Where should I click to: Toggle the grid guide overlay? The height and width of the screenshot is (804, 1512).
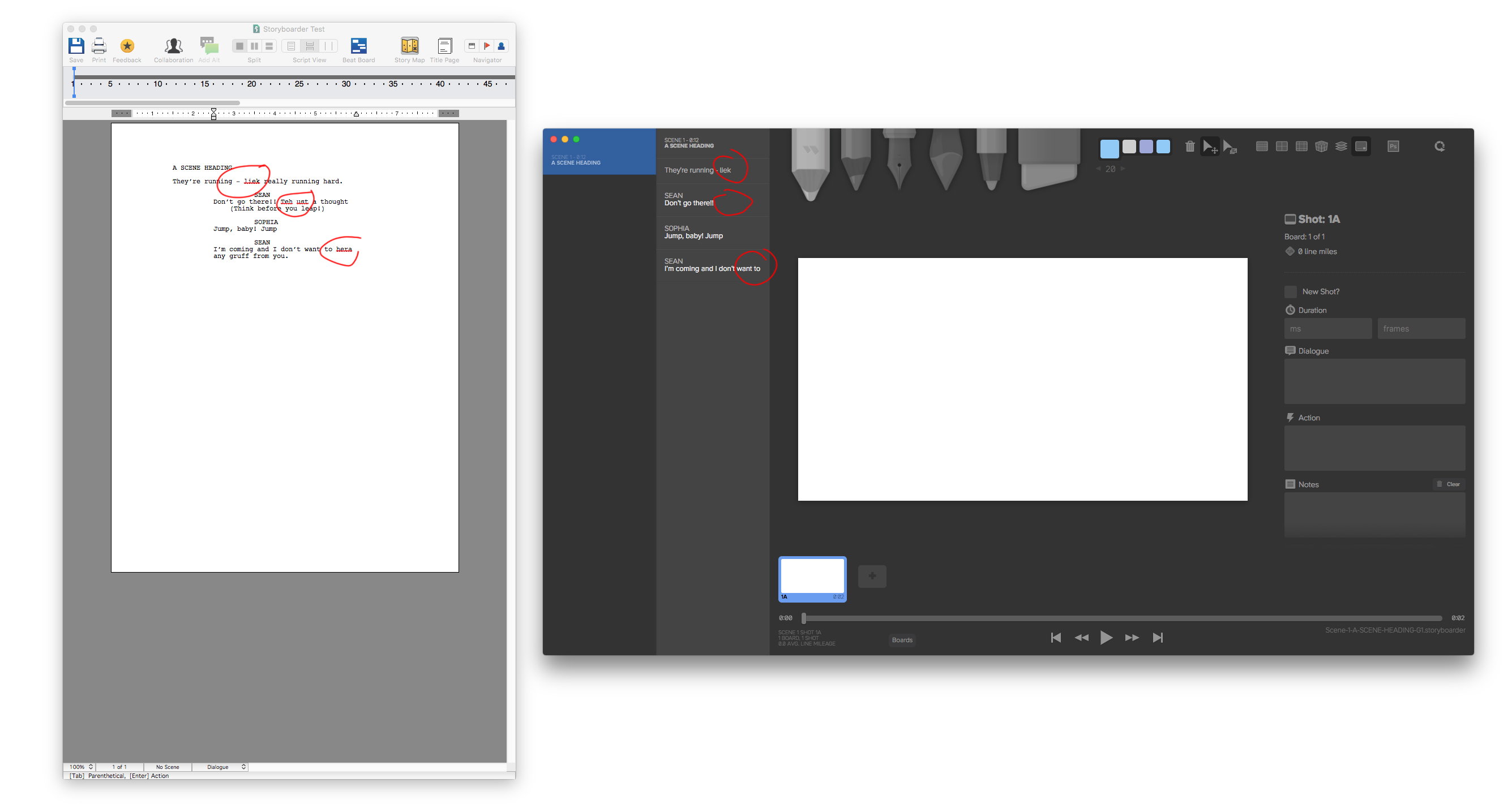1261,146
